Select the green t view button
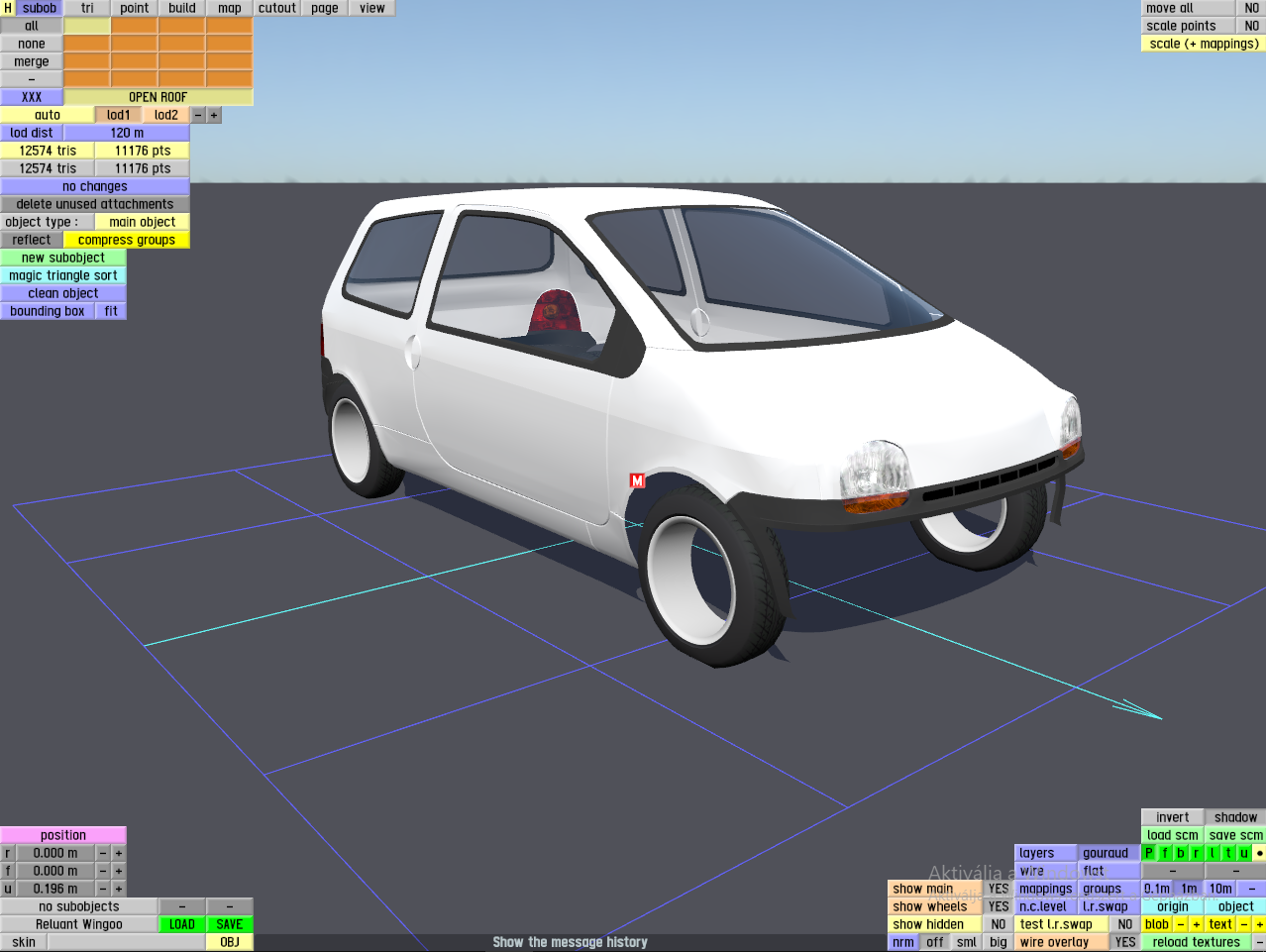This screenshot has width=1266, height=952. (1228, 853)
